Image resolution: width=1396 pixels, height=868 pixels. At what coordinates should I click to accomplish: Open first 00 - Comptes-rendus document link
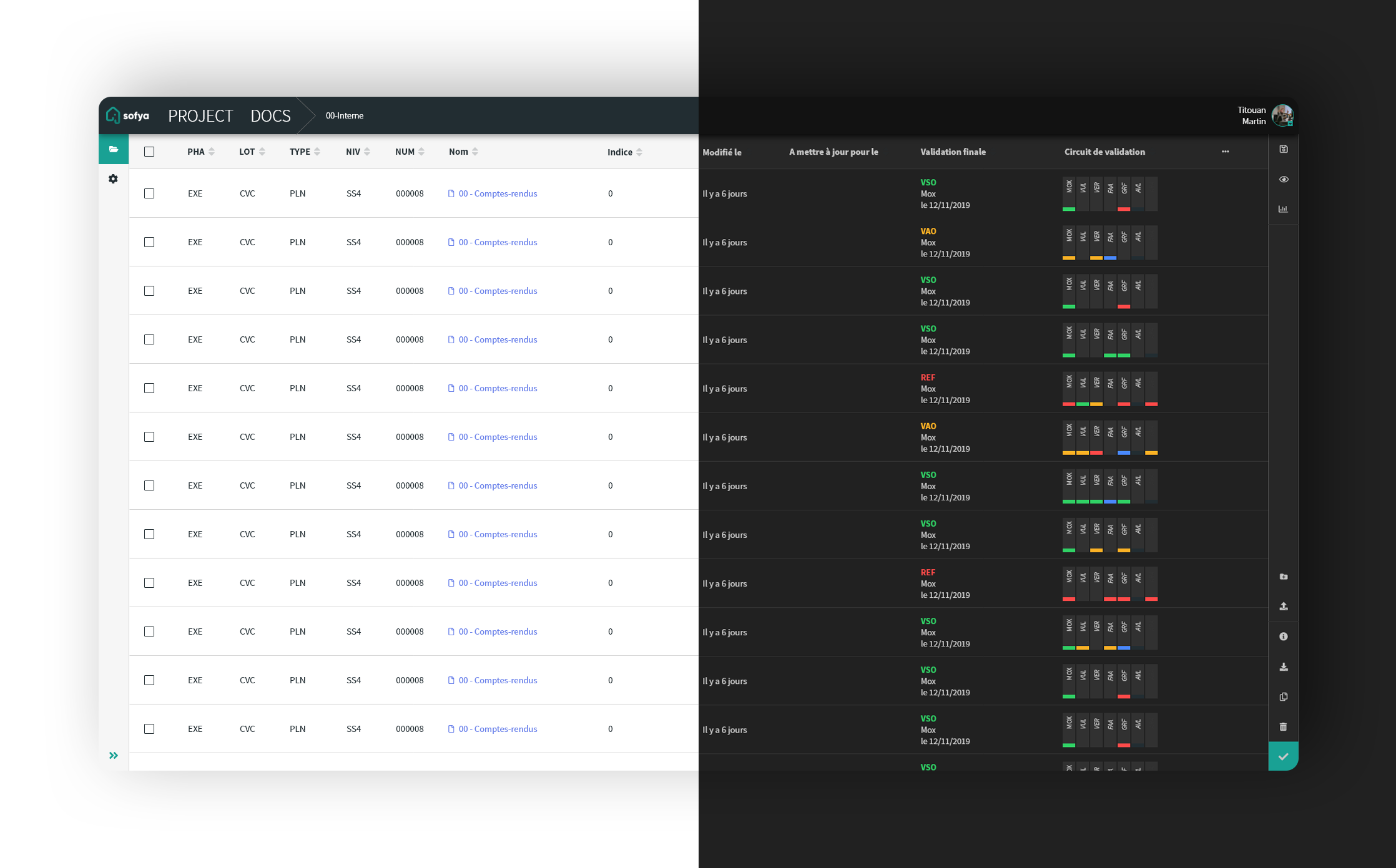[x=498, y=193]
